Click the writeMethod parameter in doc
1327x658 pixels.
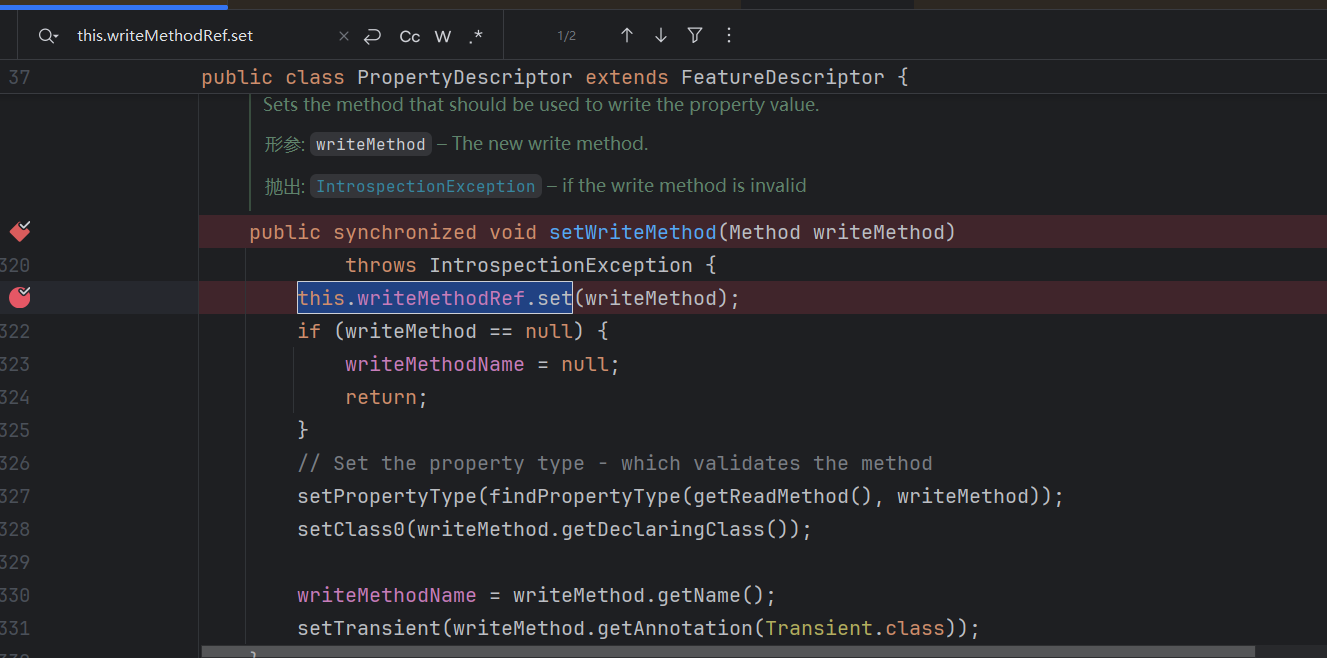[370, 144]
